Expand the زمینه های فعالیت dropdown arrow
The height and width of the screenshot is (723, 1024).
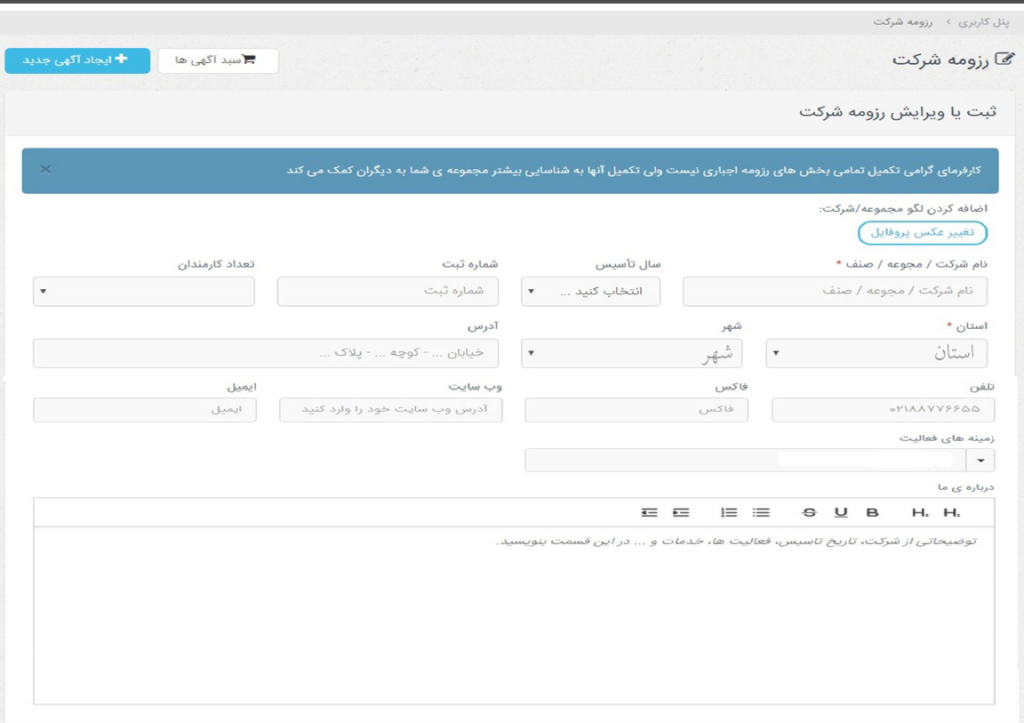tap(980, 460)
